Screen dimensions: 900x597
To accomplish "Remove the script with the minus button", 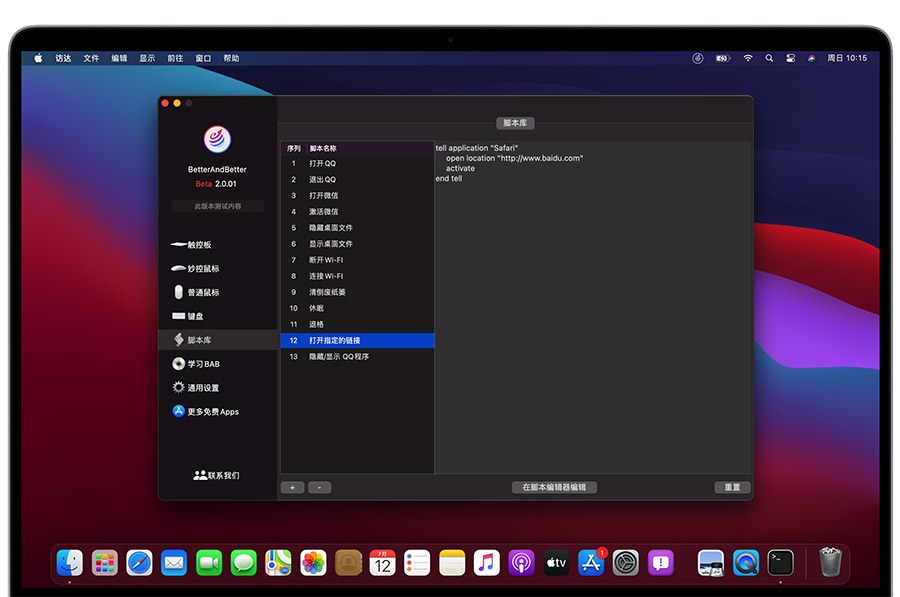I will coord(320,487).
